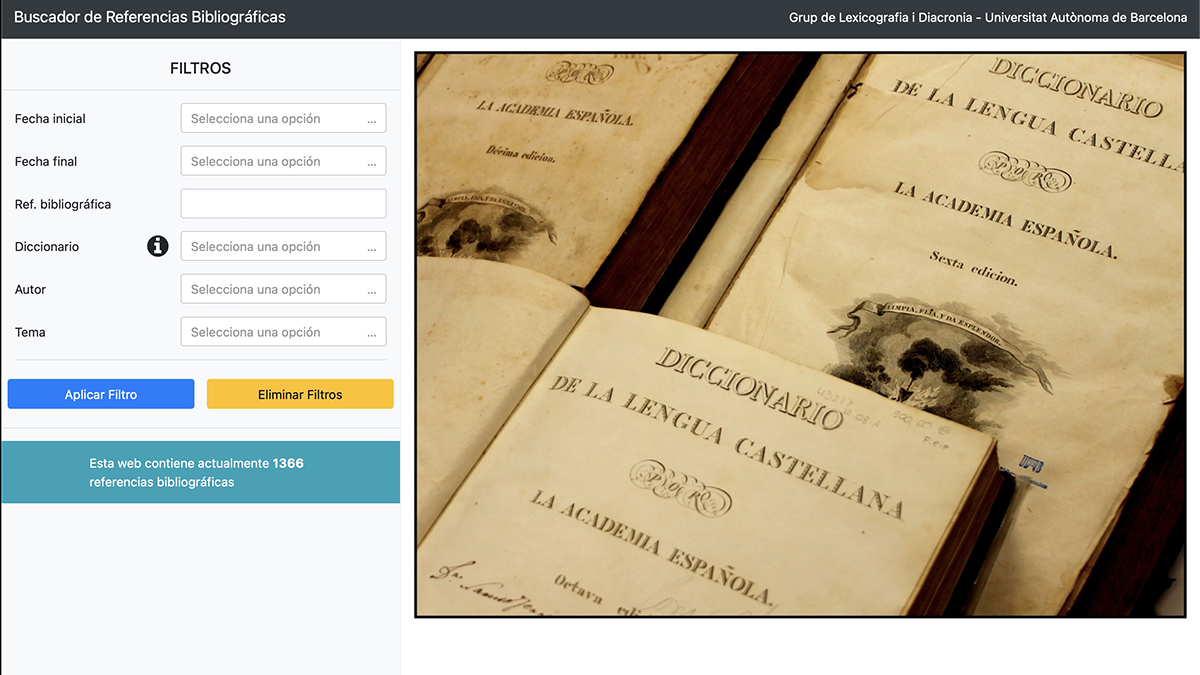Click the 1366 referencias bibliográficas banner
The width and height of the screenshot is (1200, 675).
point(201,472)
